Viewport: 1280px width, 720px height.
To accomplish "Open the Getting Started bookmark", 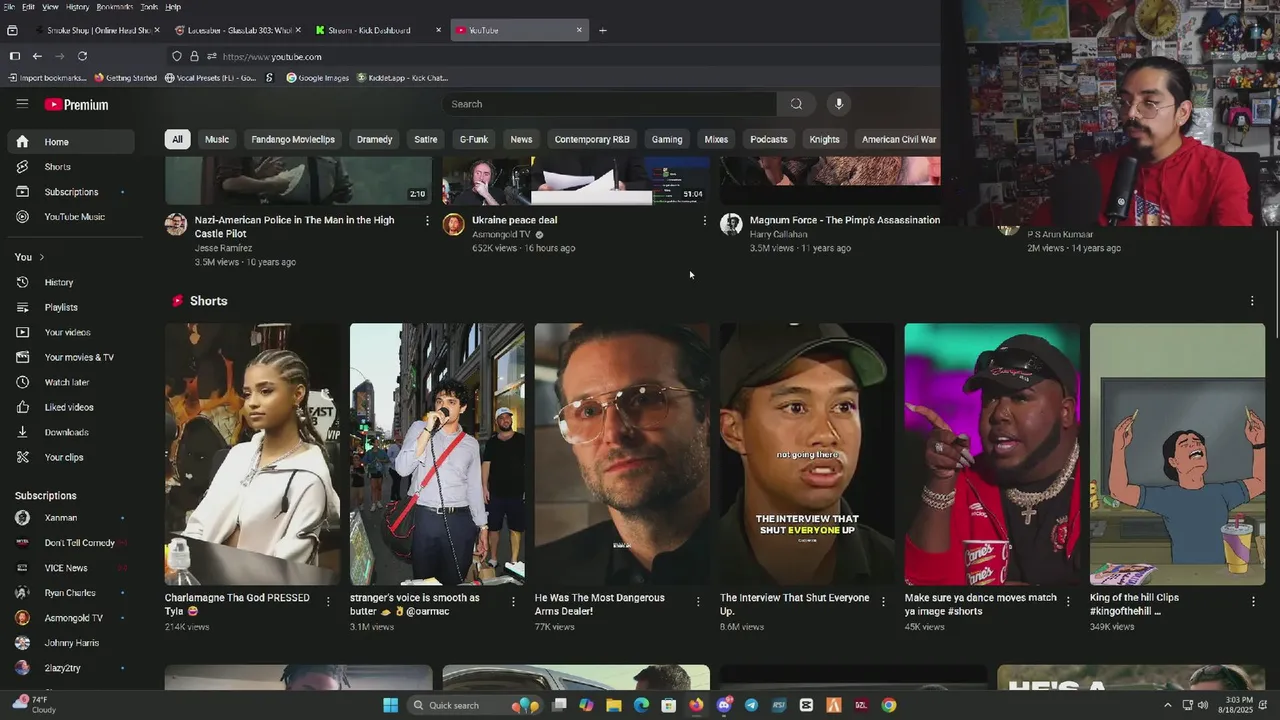I will coord(125,78).
